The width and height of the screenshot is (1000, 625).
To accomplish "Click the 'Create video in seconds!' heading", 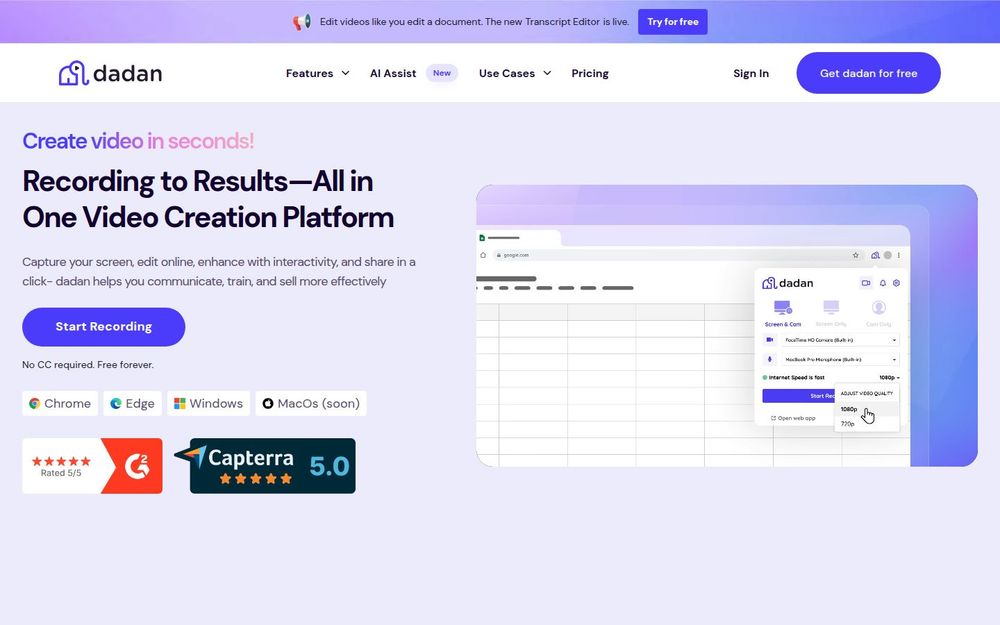I will coord(138,141).
